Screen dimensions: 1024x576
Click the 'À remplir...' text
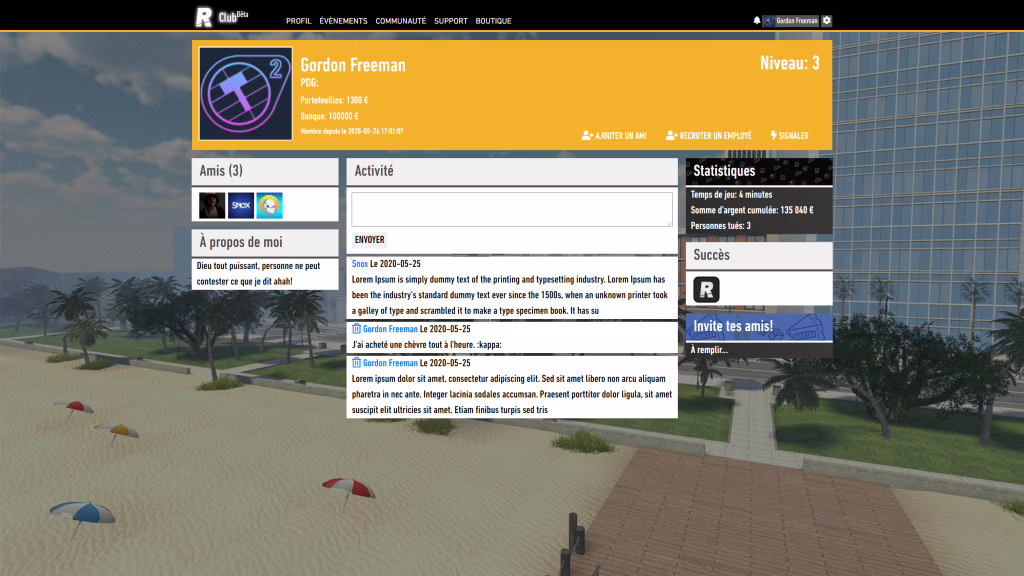coord(709,350)
